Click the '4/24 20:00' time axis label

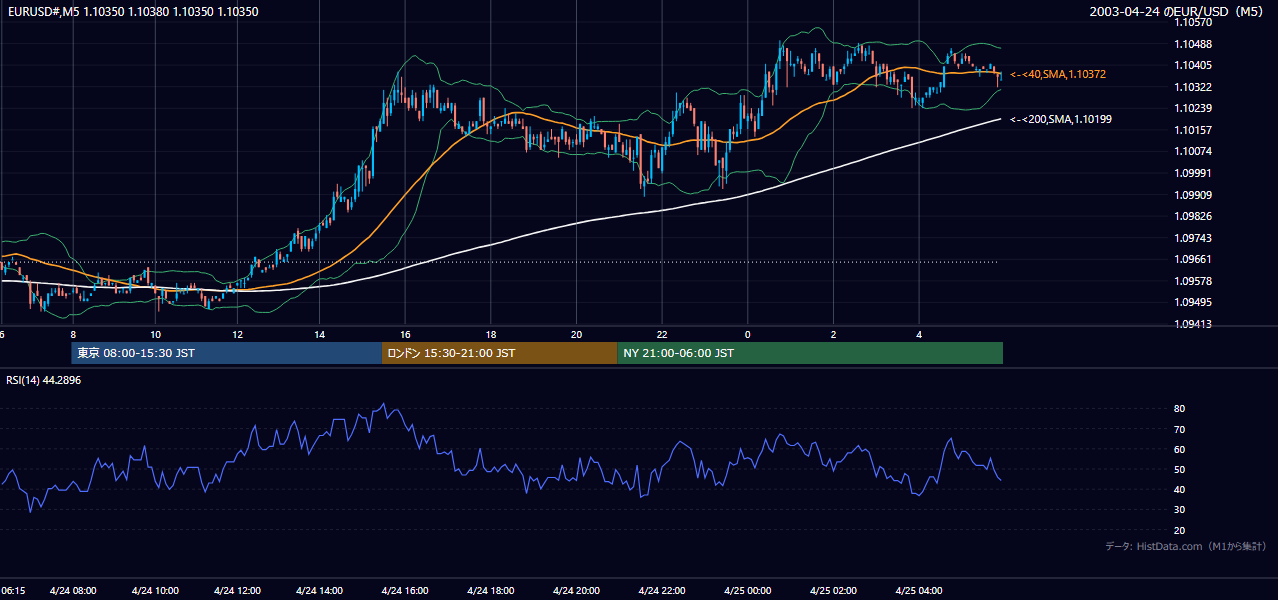575,590
